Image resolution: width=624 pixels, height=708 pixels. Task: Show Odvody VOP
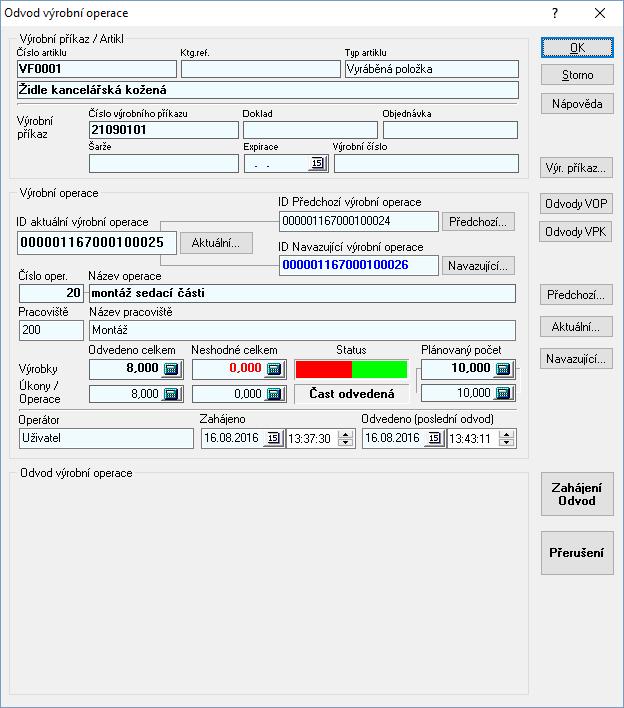point(576,204)
